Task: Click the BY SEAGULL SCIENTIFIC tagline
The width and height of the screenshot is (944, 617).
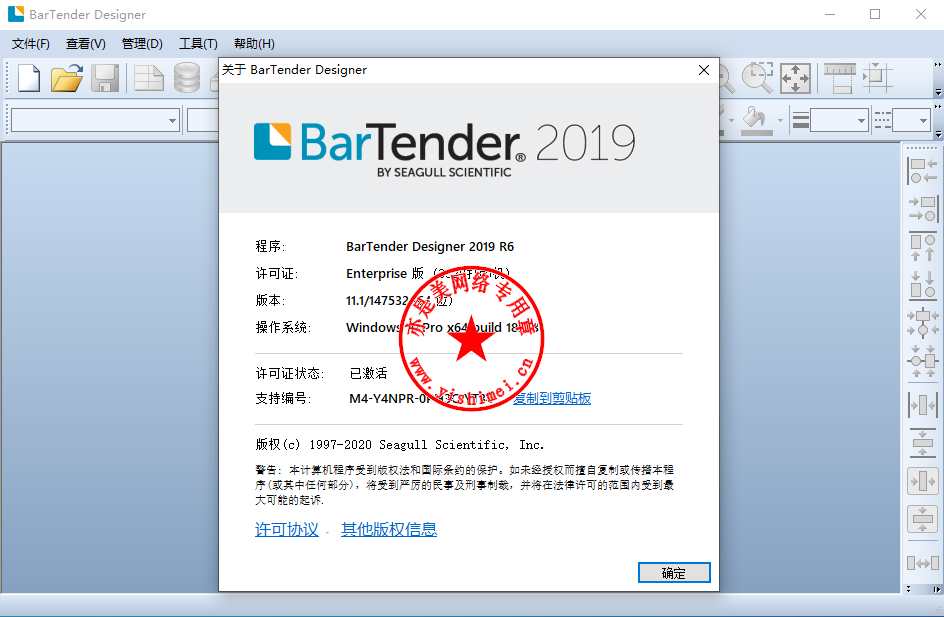Action: (444, 172)
